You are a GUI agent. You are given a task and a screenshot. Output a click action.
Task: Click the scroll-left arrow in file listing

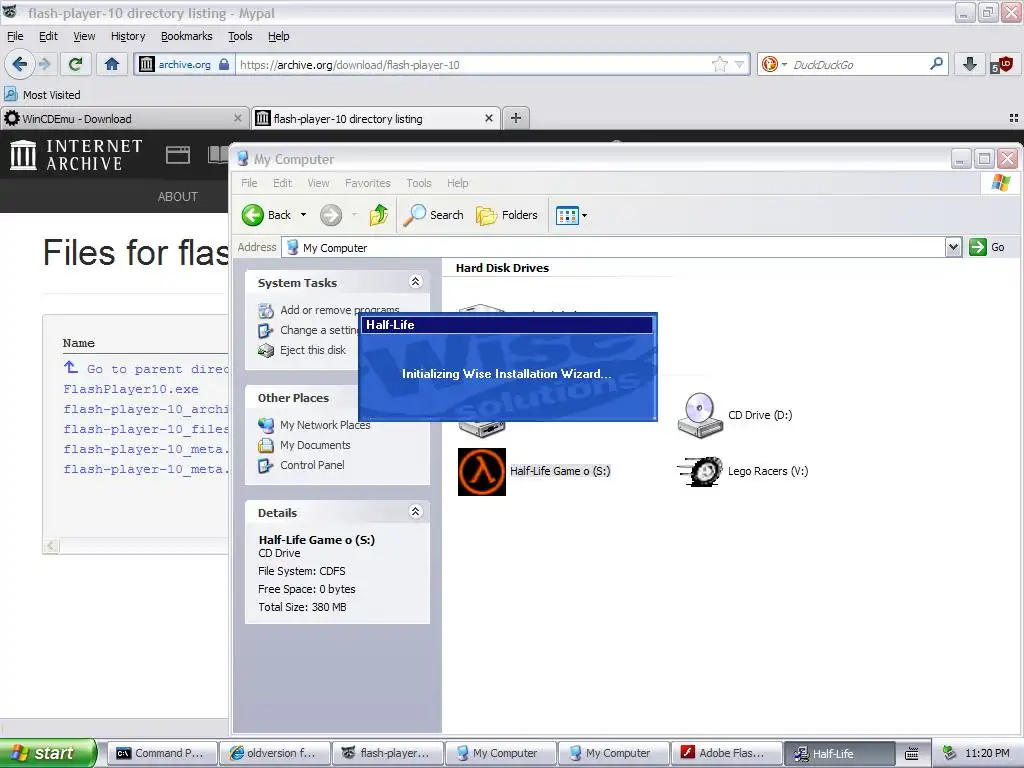pos(51,545)
